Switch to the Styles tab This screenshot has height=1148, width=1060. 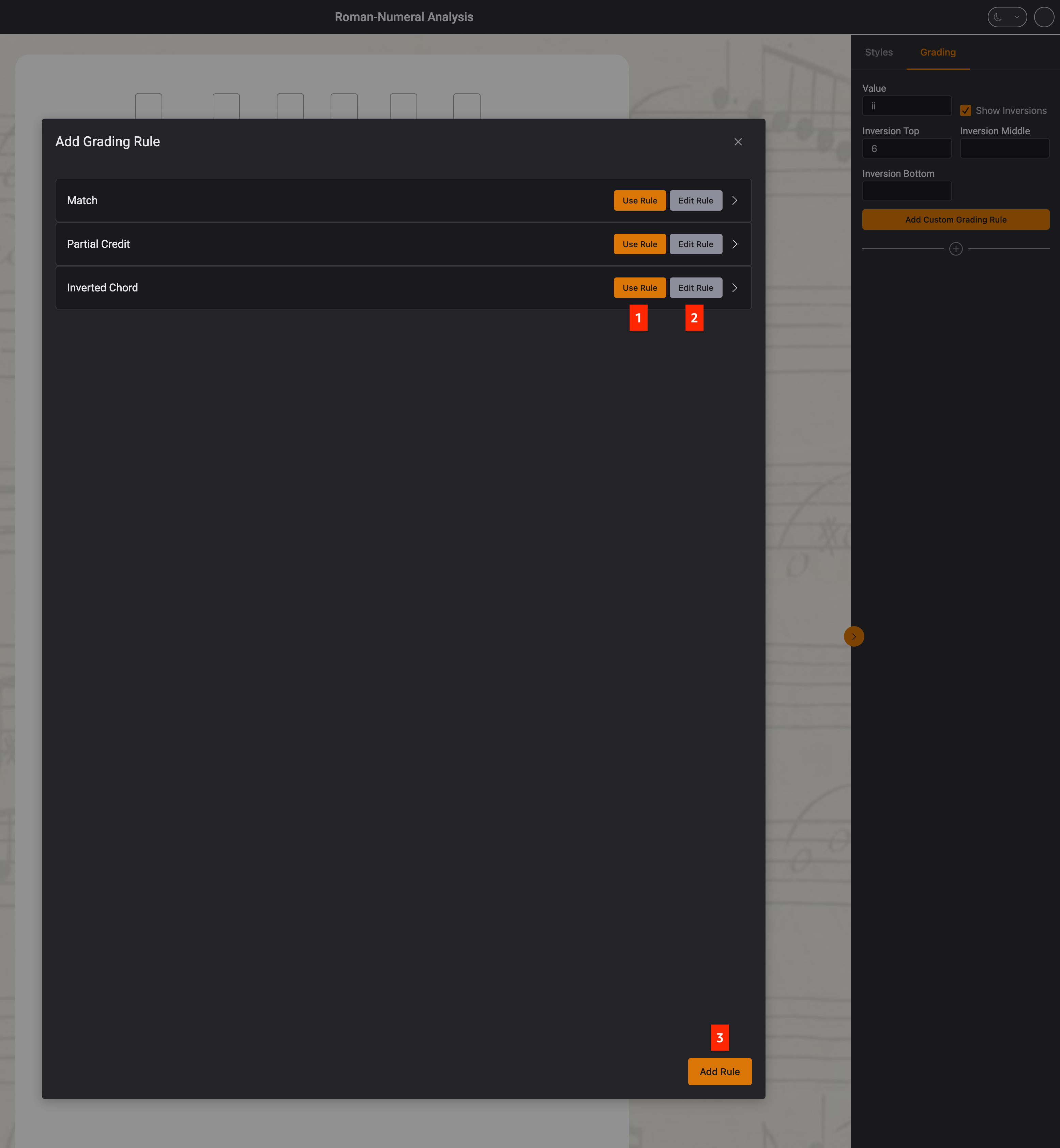point(878,52)
